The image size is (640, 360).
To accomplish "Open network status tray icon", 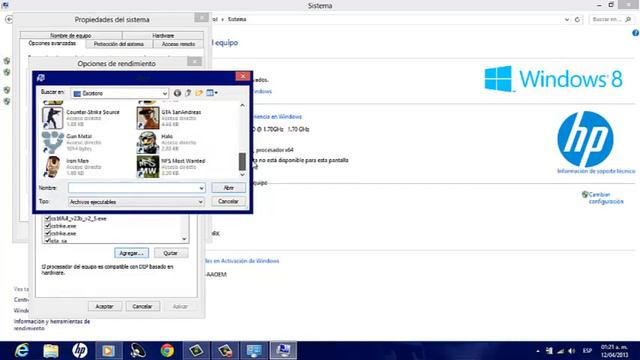I will [x=560, y=351].
